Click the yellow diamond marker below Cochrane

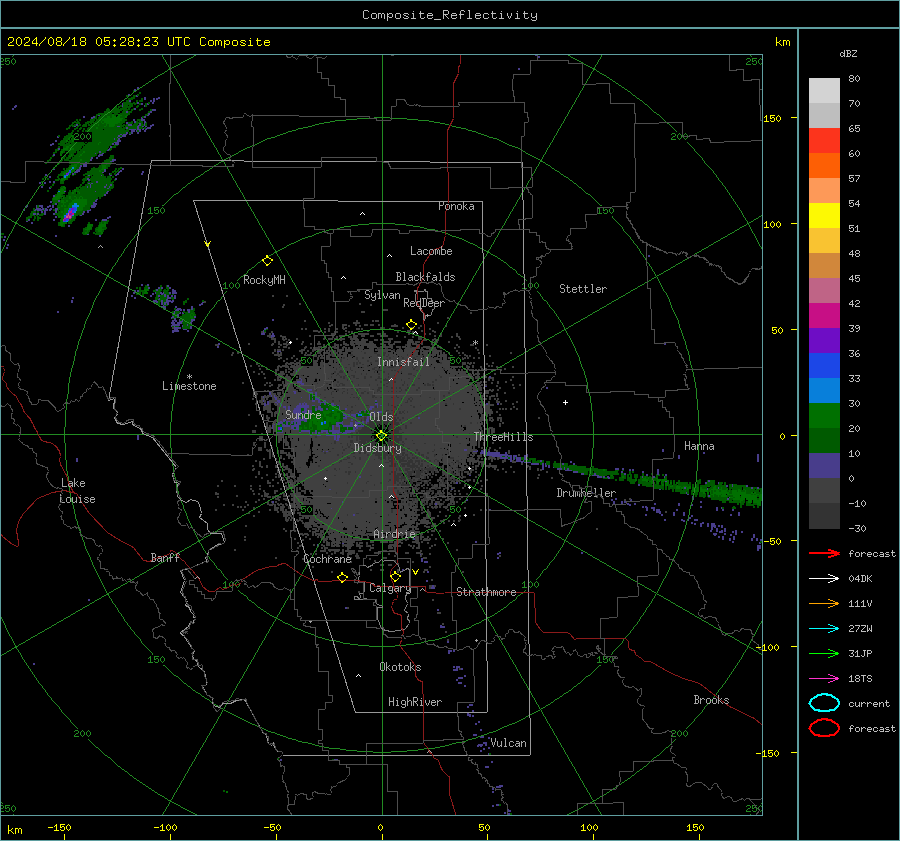tap(343, 578)
